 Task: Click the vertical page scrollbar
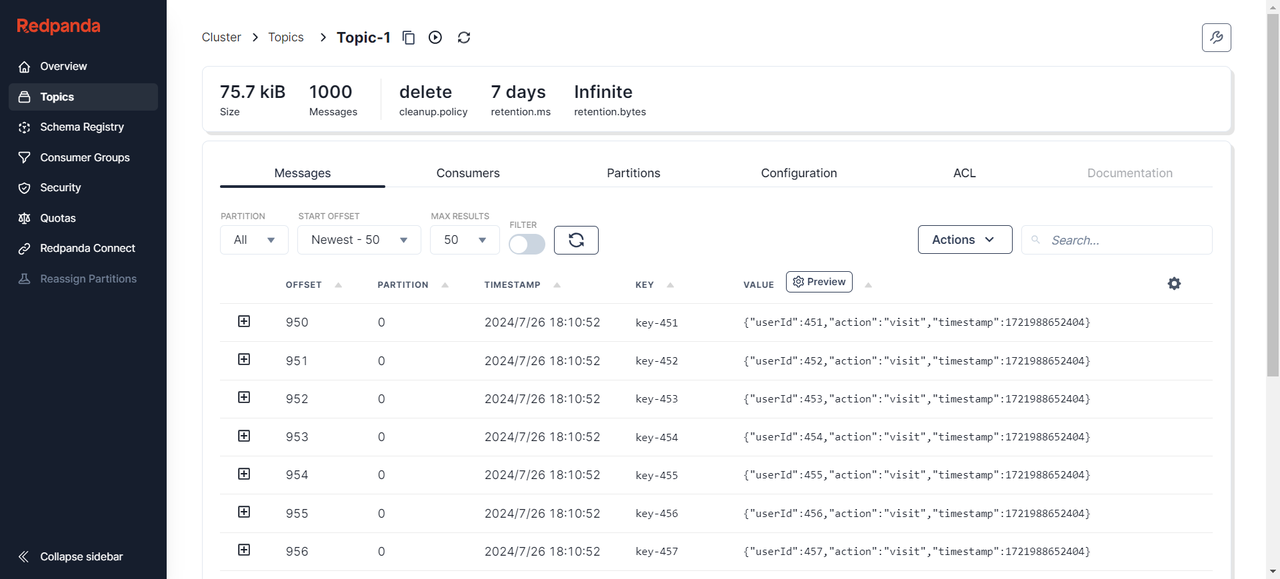coord(1273,190)
